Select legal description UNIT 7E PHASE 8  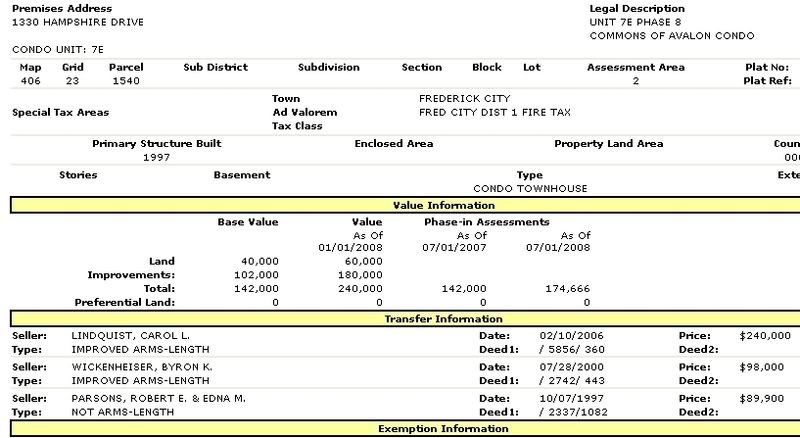635,22
